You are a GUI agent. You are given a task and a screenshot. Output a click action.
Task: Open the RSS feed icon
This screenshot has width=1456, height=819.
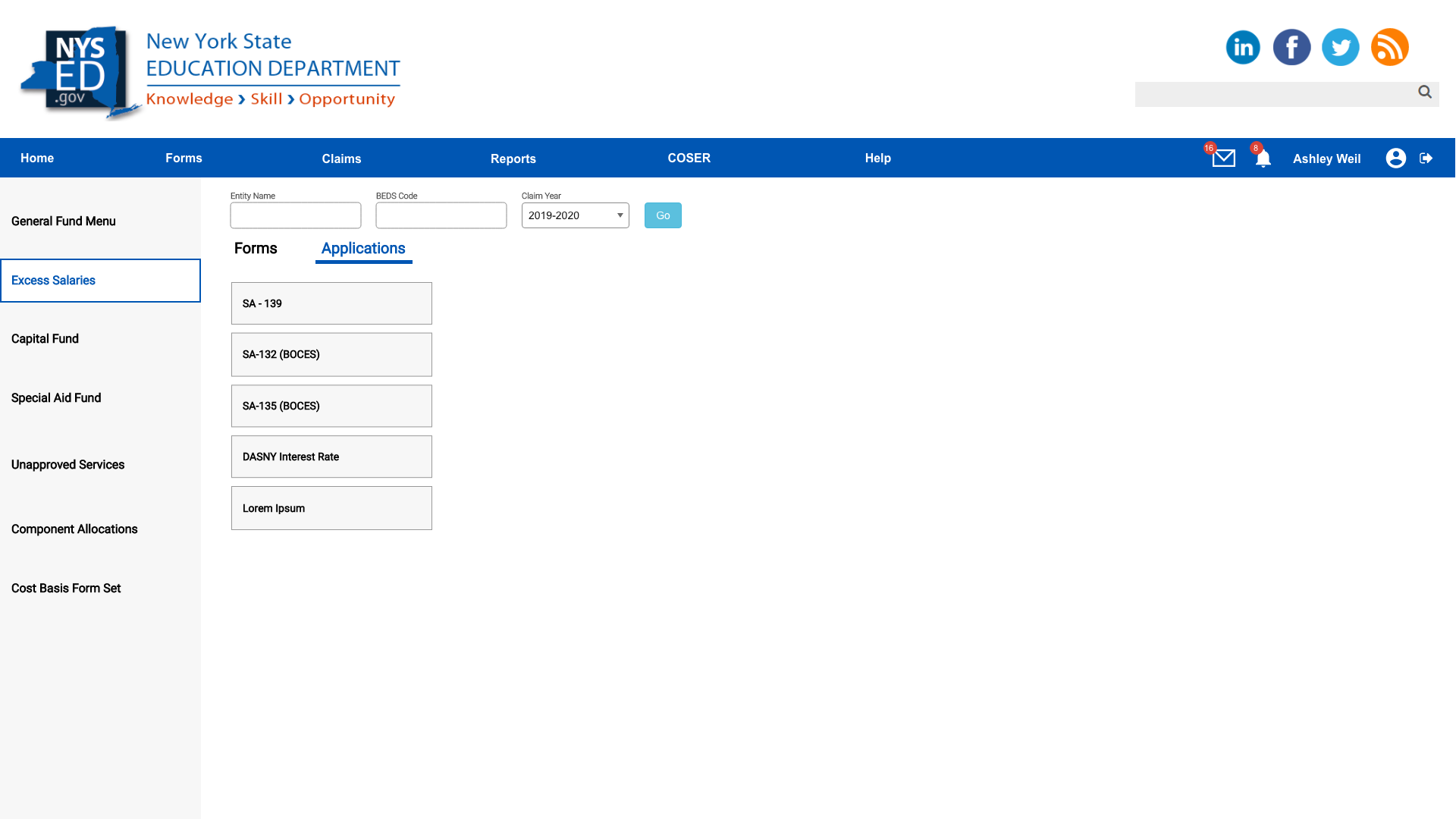pos(1389,47)
